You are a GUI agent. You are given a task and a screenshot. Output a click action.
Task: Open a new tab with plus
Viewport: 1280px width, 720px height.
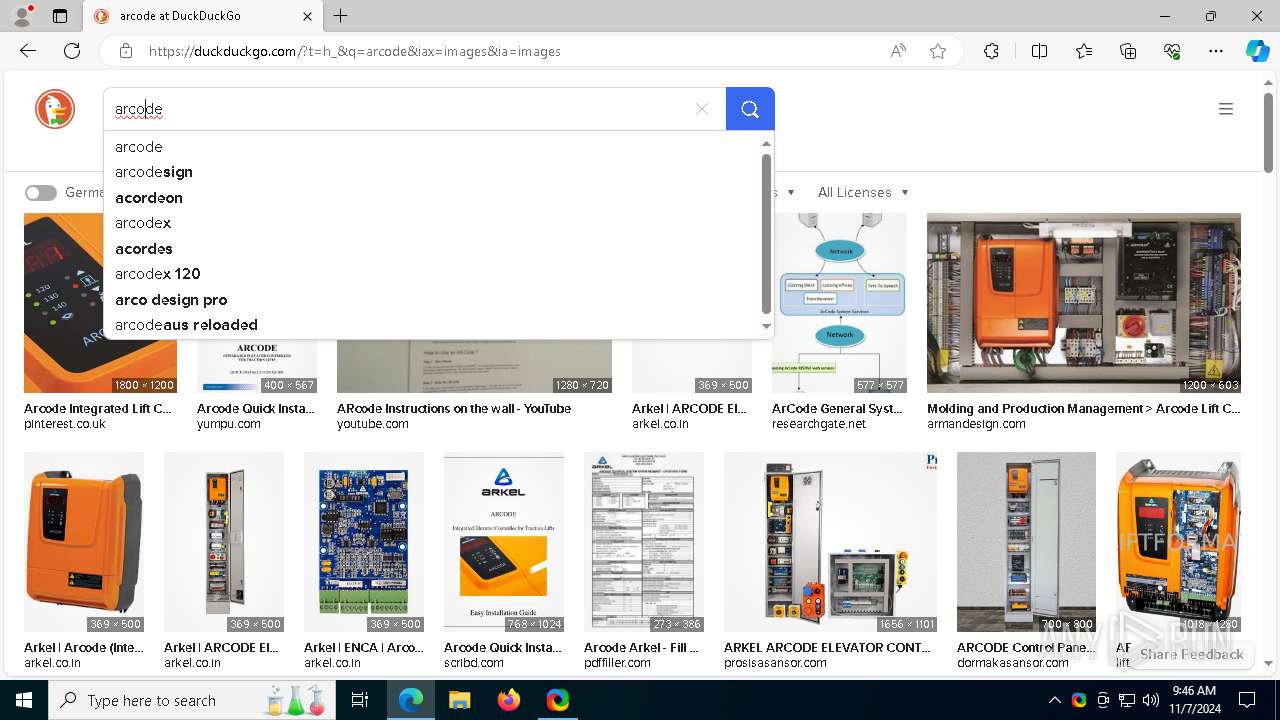341,16
